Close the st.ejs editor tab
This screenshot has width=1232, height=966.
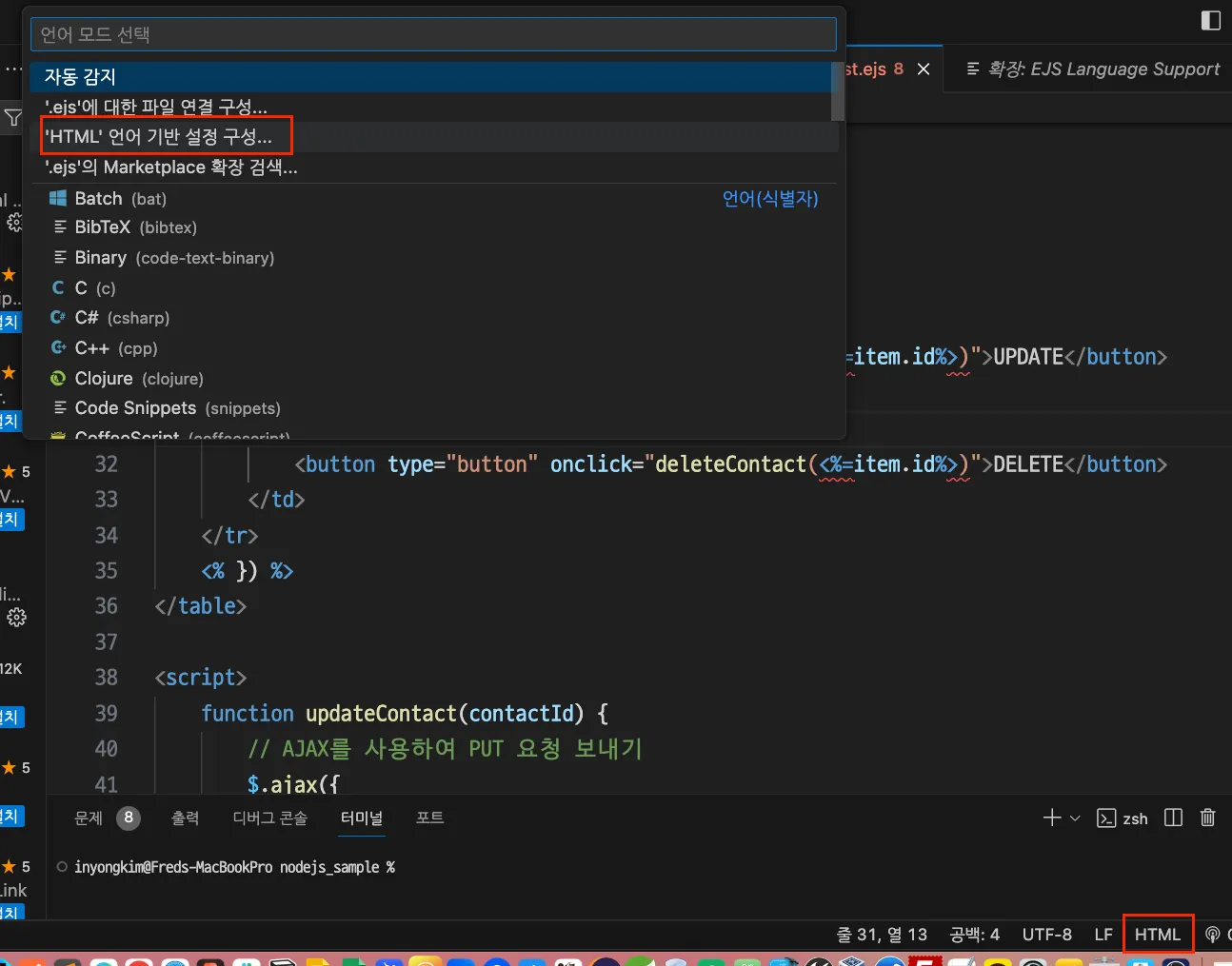click(923, 69)
